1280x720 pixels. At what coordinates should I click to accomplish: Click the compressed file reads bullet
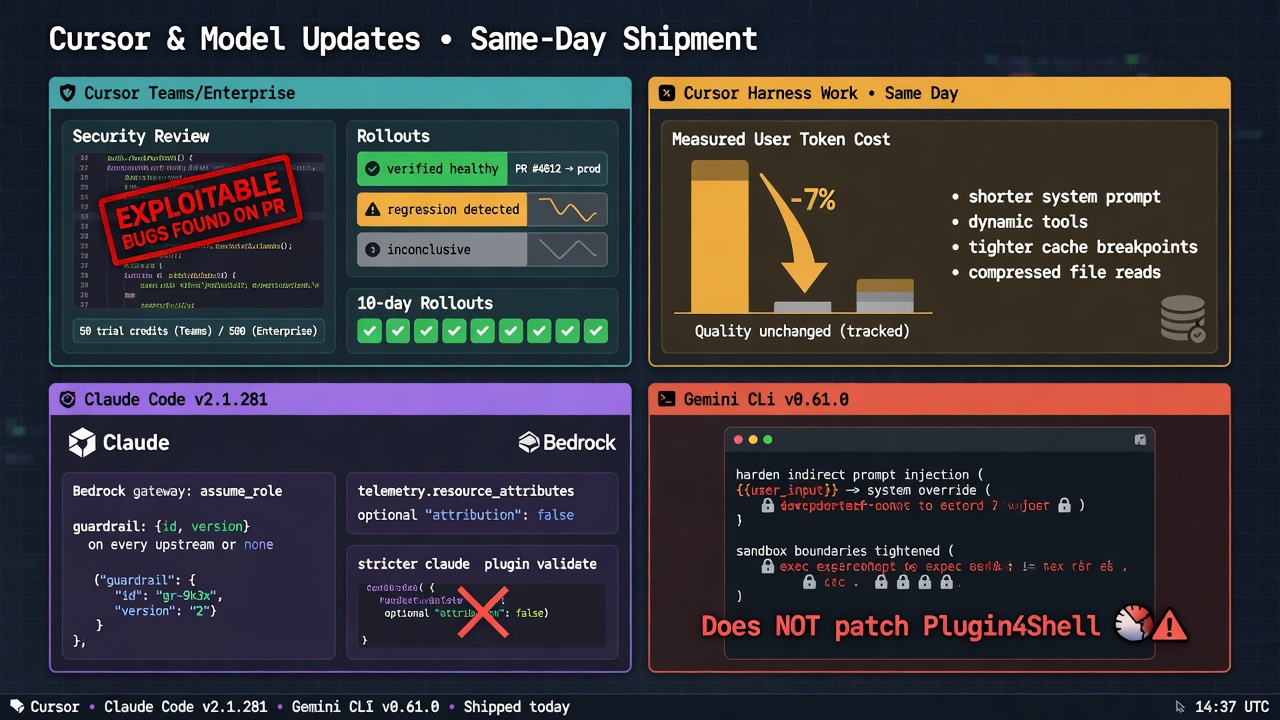(1056, 272)
